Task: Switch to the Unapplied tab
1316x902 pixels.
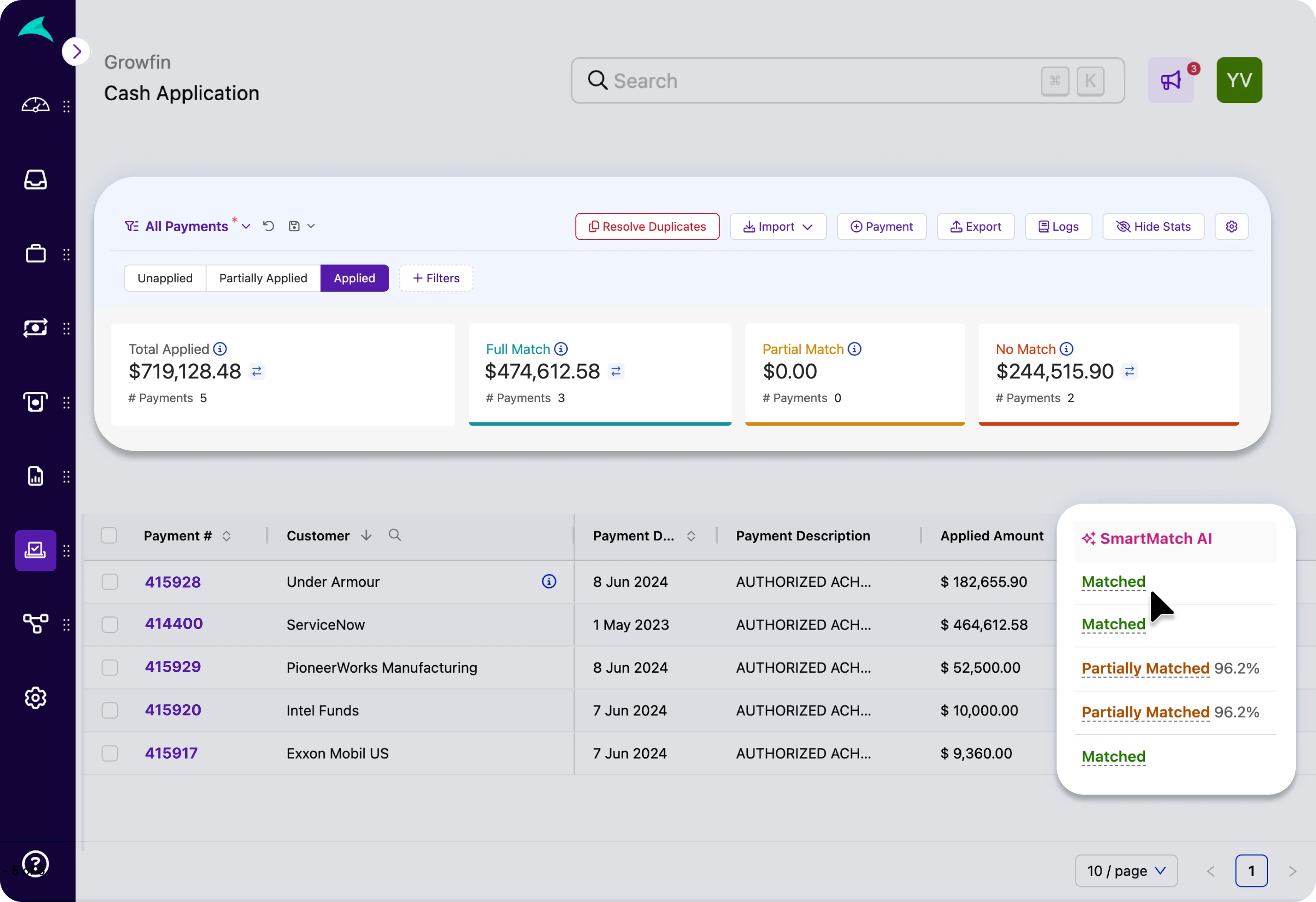Action: 165,278
